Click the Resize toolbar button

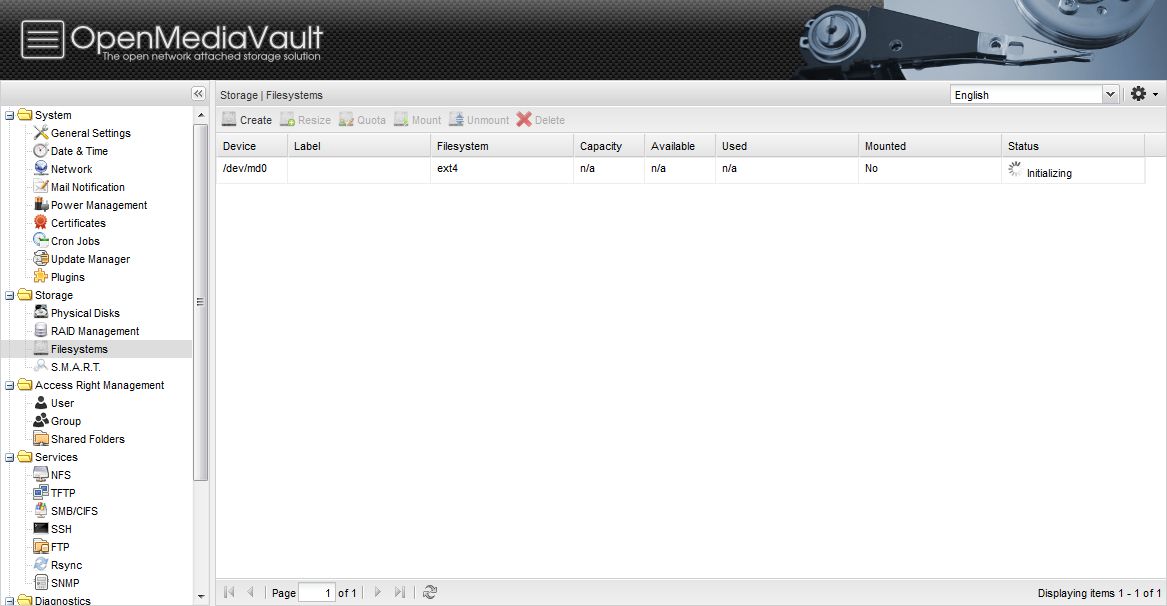[x=305, y=120]
